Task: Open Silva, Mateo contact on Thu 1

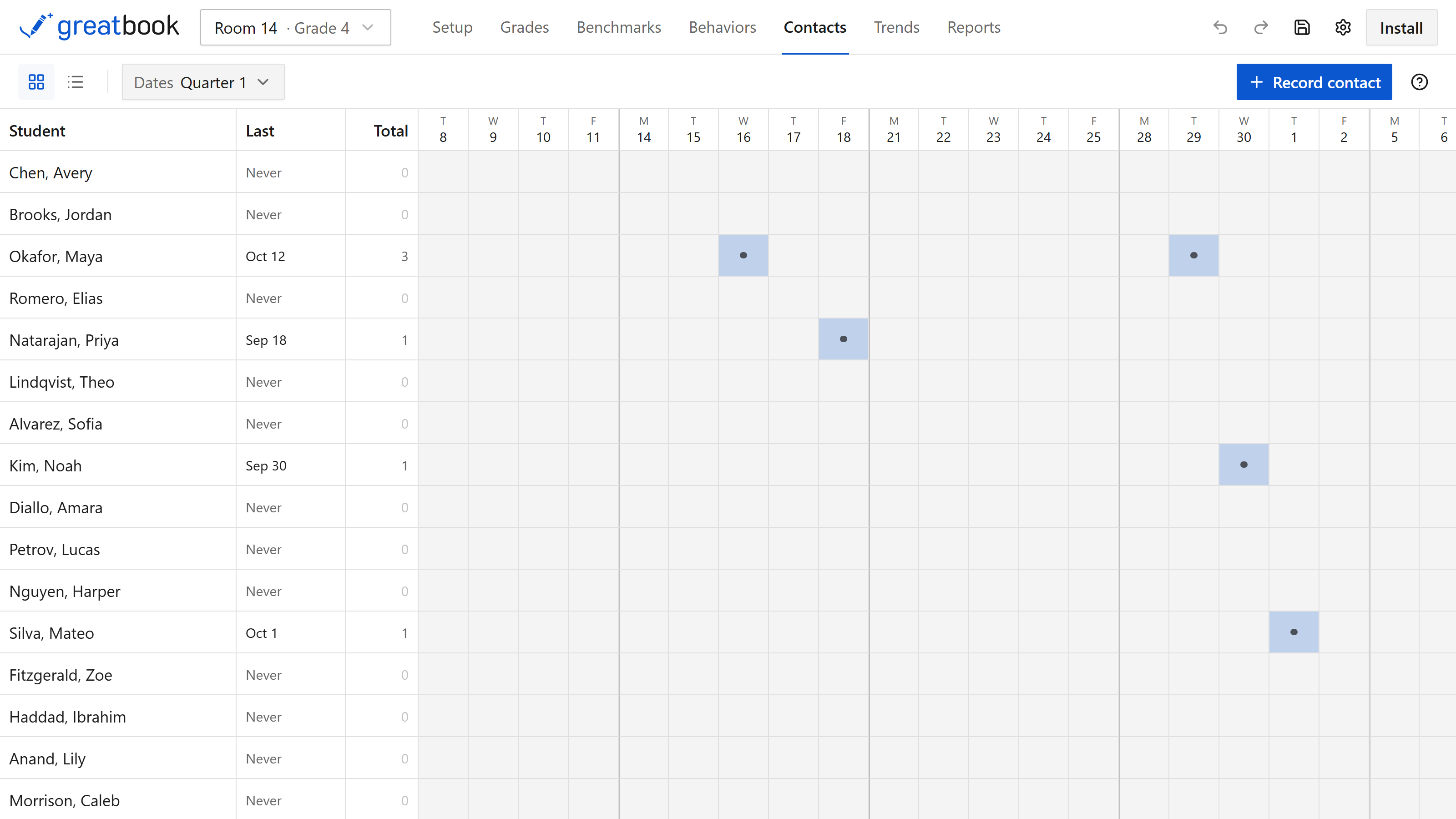Action: click(x=1294, y=632)
